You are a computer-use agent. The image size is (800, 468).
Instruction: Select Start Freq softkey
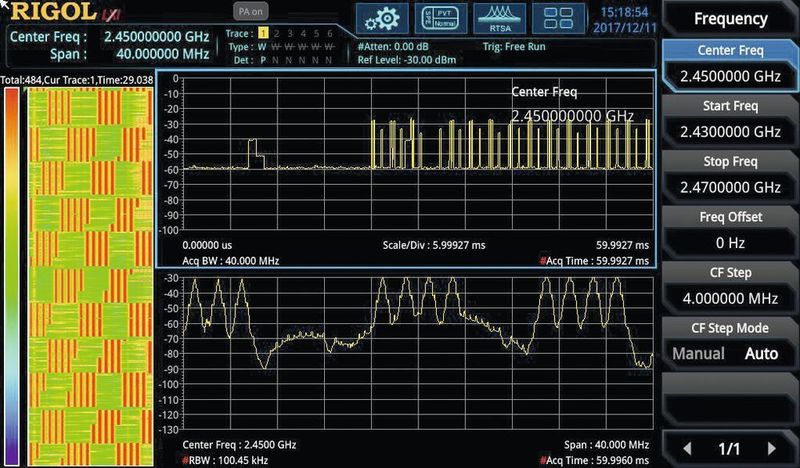pos(730,120)
